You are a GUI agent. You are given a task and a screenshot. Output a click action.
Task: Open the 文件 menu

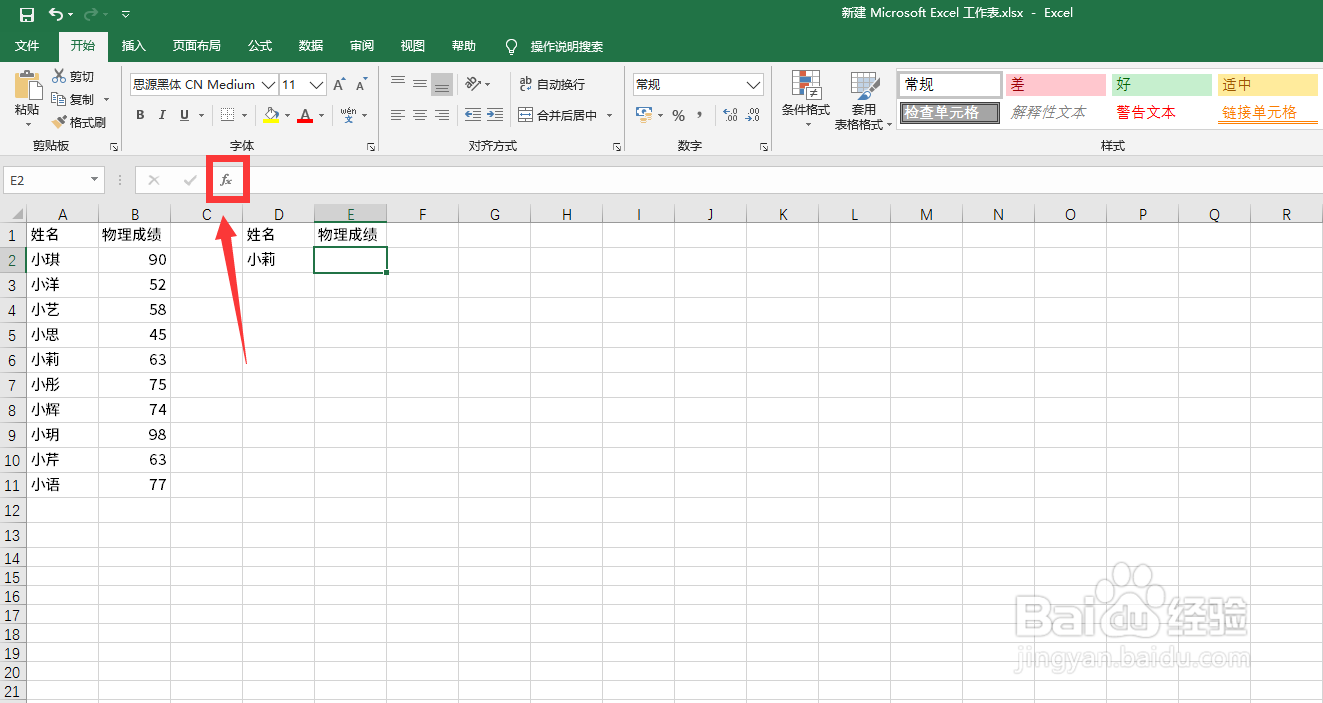point(28,46)
